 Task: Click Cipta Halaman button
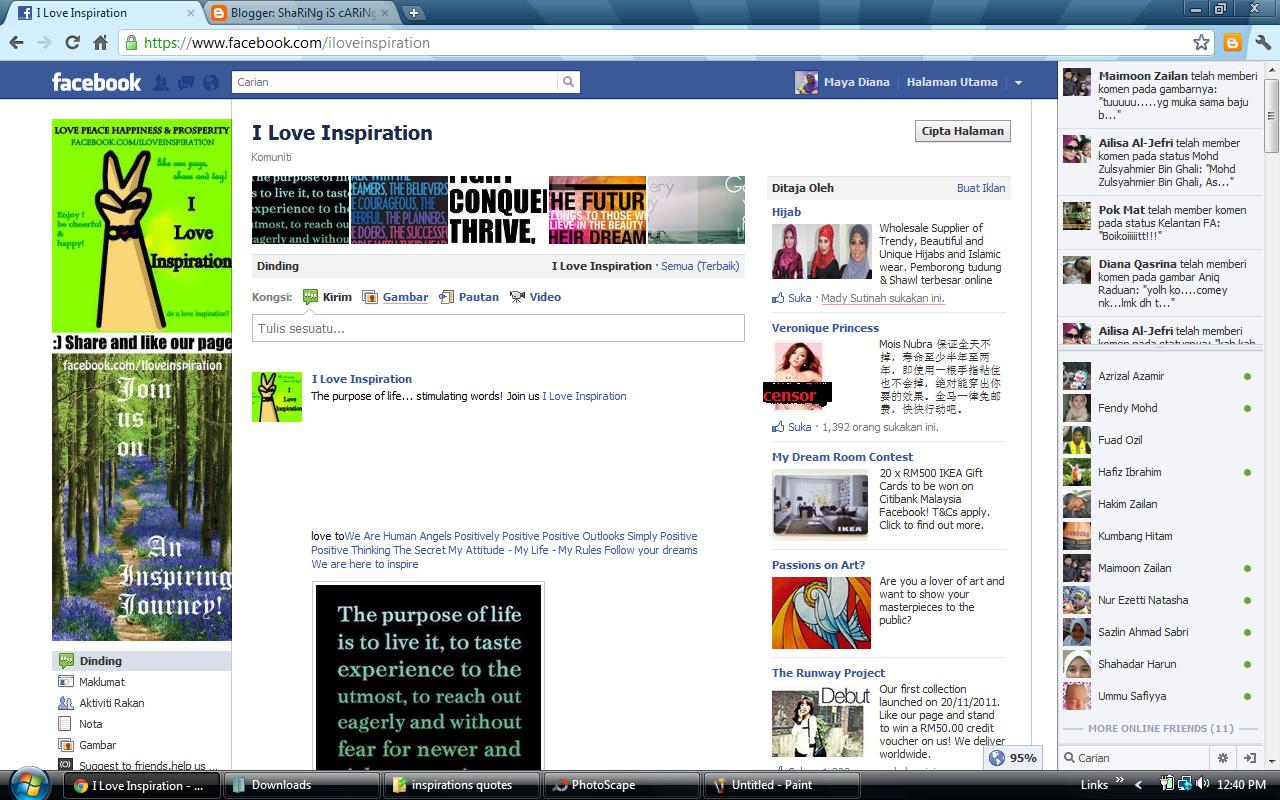click(x=963, y=131)
